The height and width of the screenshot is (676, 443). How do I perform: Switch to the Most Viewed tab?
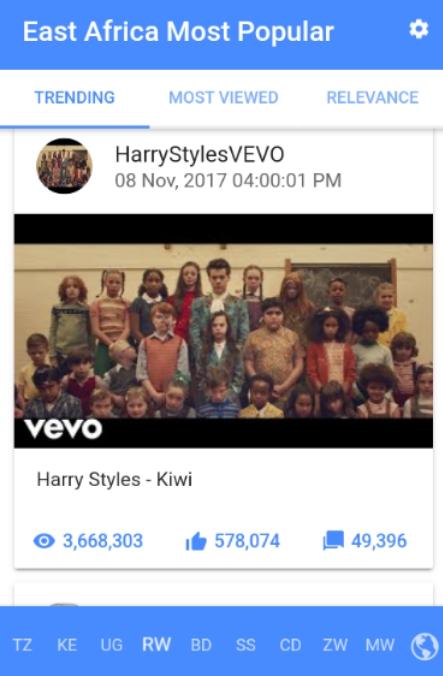(223, 97)
